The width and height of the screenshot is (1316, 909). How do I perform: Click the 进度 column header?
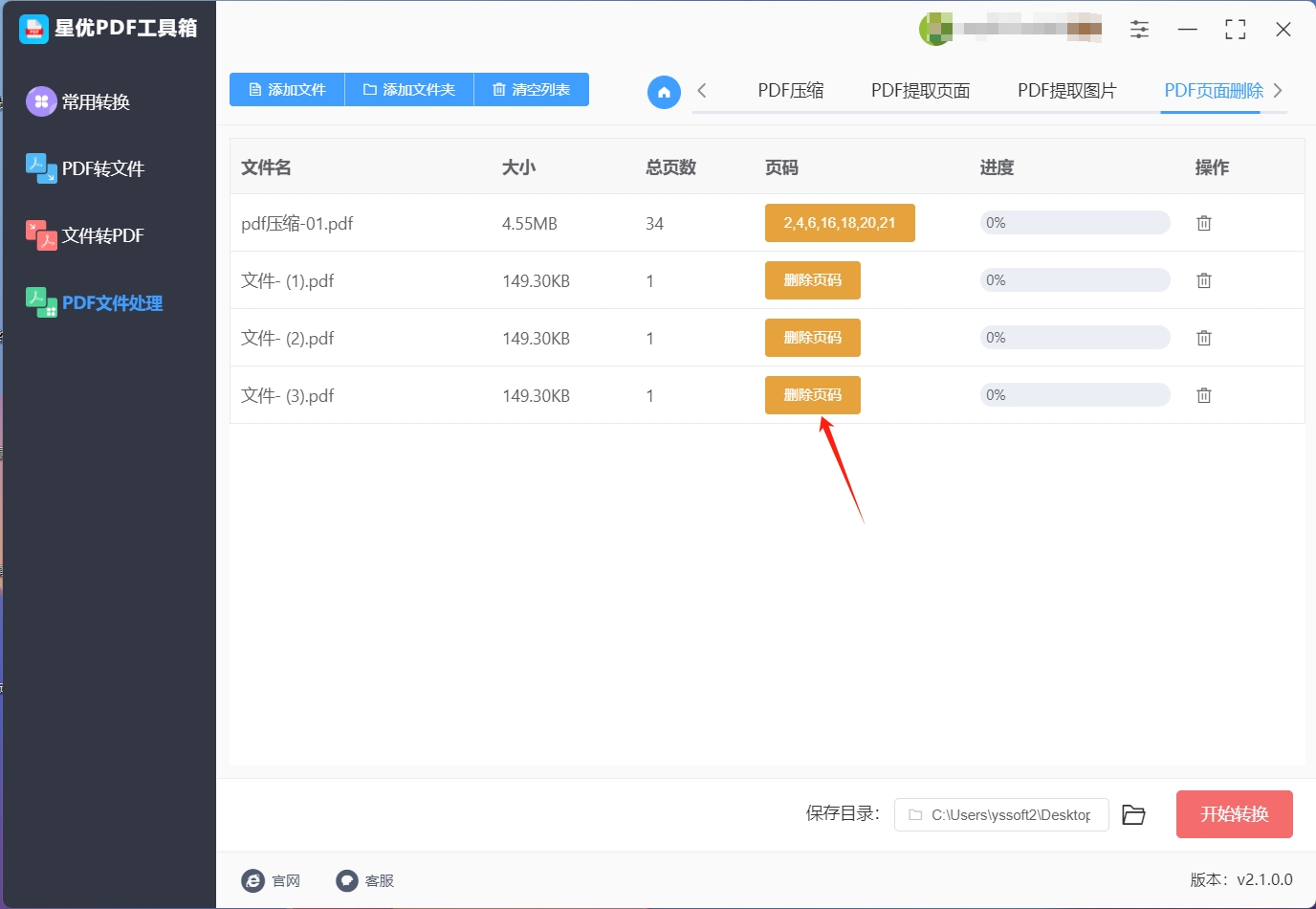pyautogui.click(x=997, y=167)
